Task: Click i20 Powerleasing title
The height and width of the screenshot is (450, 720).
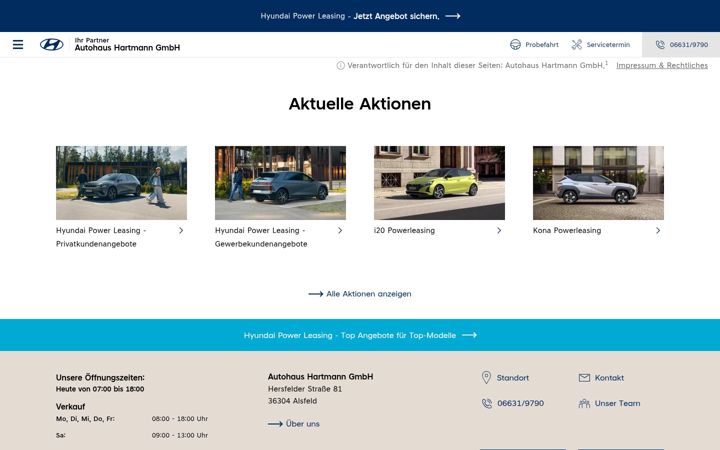Action: click(x=404, y=231)
